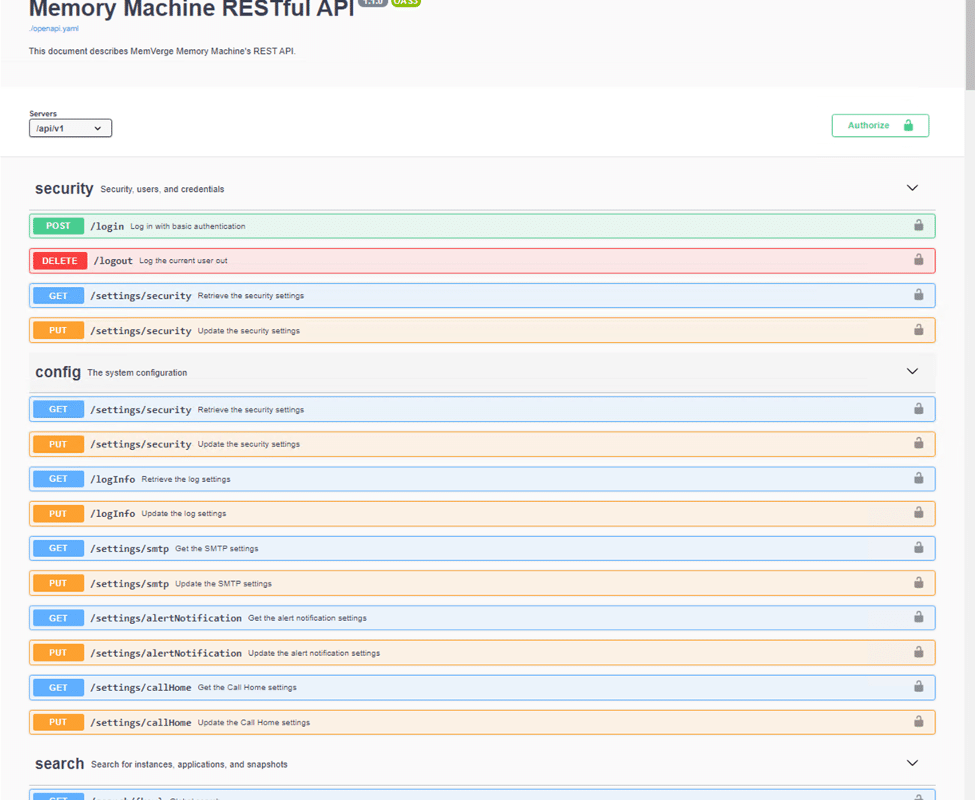Click the lock icon on PUT /settings/callHome row
The image size is (977, 800).
point(918,721)
